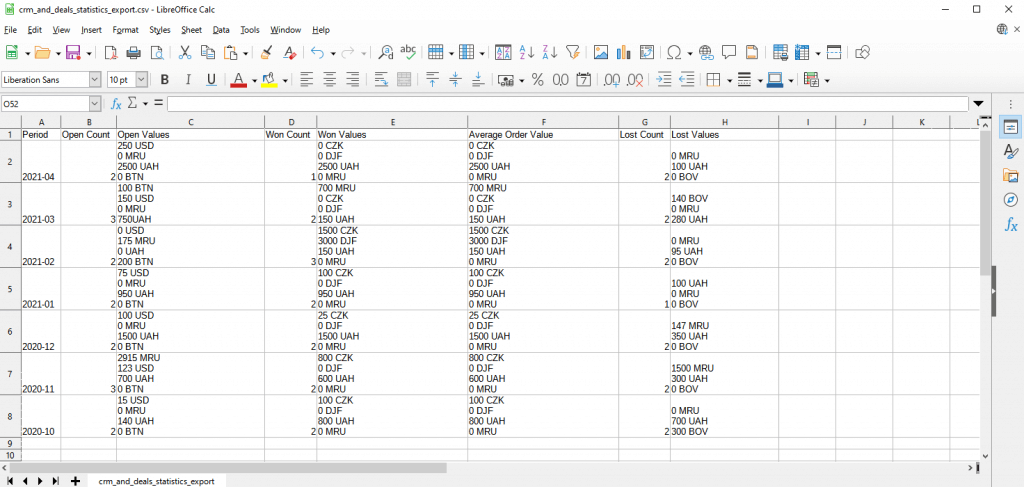Expand the Font Color dropdown arrow
The width and height of the screenshot is (1024, 487).
click(x=253, y=80)
